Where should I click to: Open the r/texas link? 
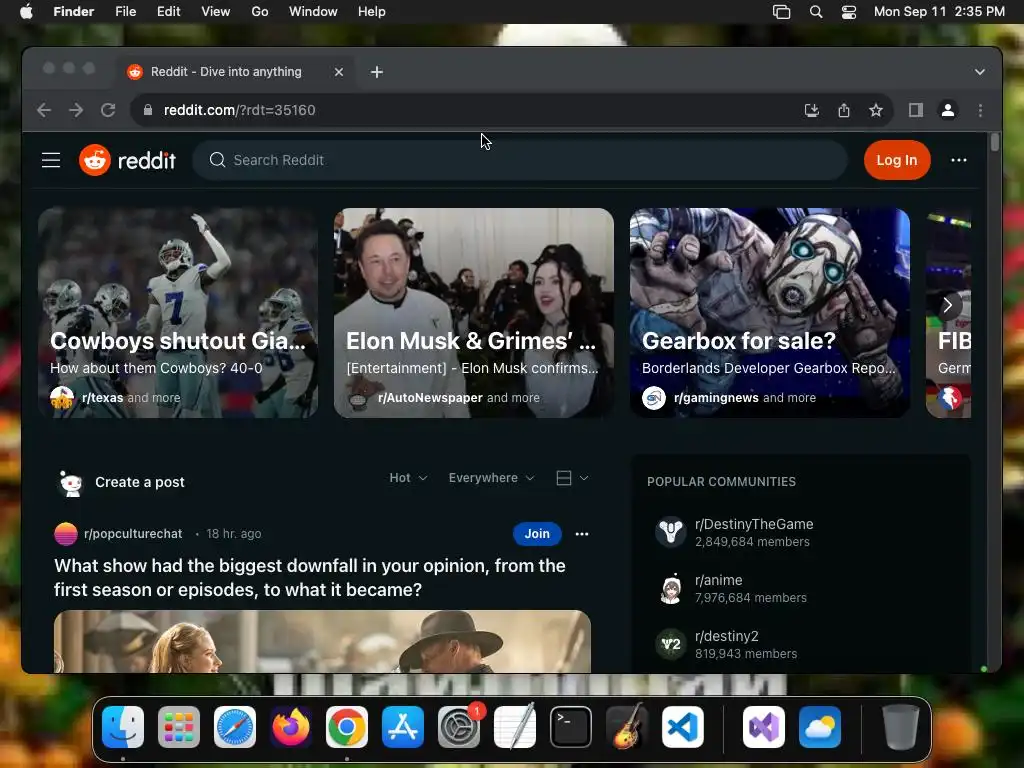[103, 398]
